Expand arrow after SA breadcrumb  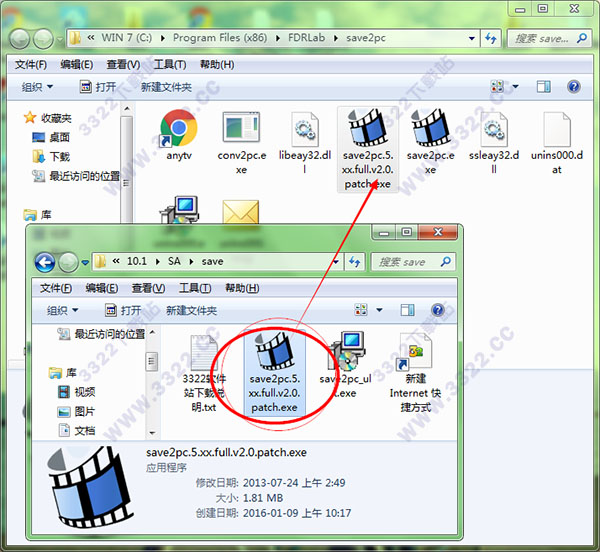191,262
